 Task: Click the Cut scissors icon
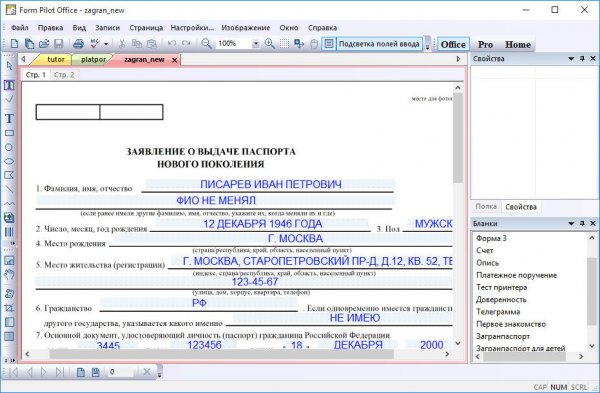122,44
